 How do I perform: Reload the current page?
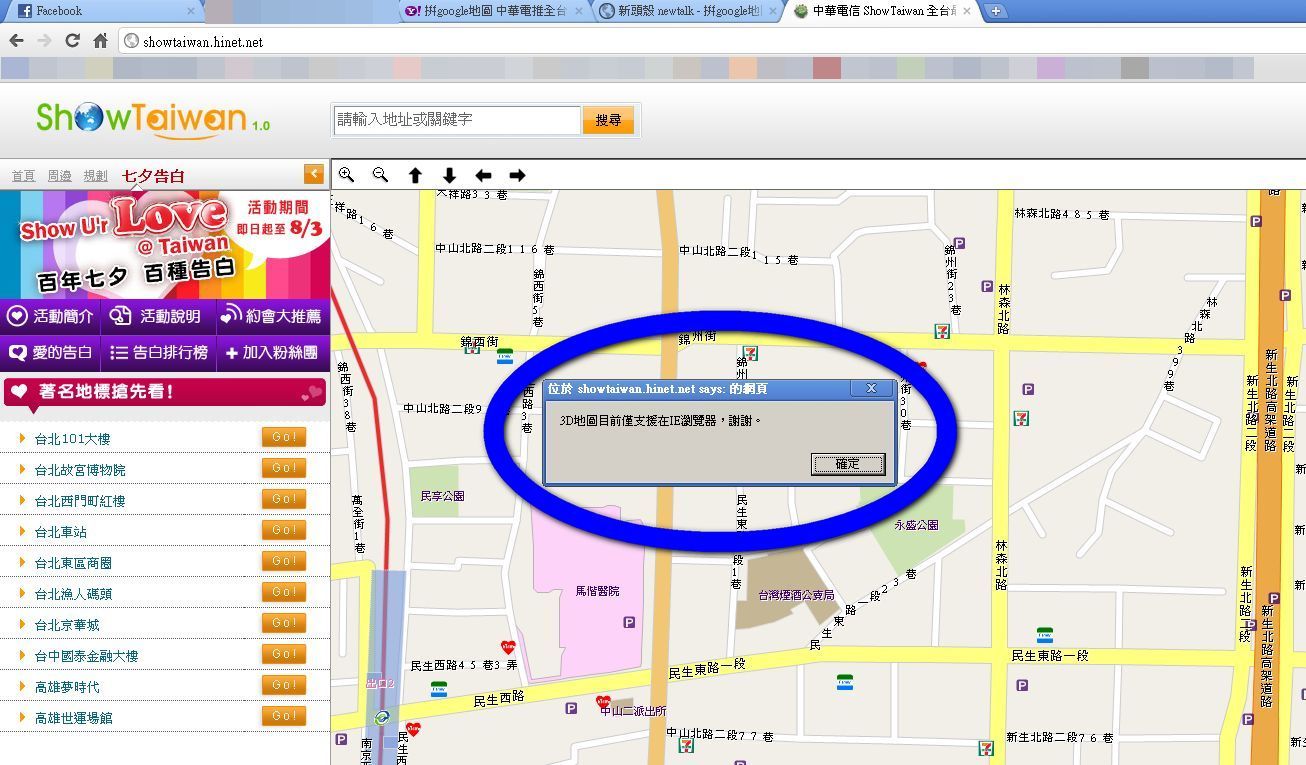[x=72, y=41]
